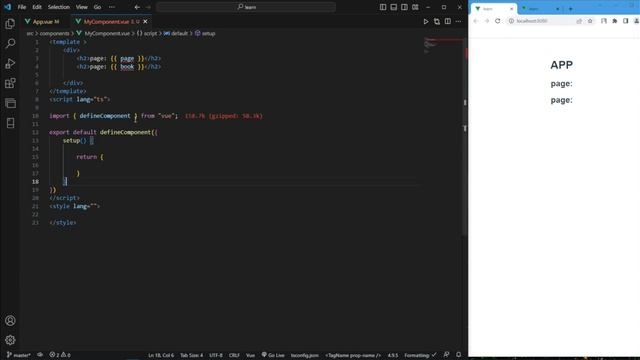Open the View menu
The image size is (640, 360).
[x=82, y=7]
